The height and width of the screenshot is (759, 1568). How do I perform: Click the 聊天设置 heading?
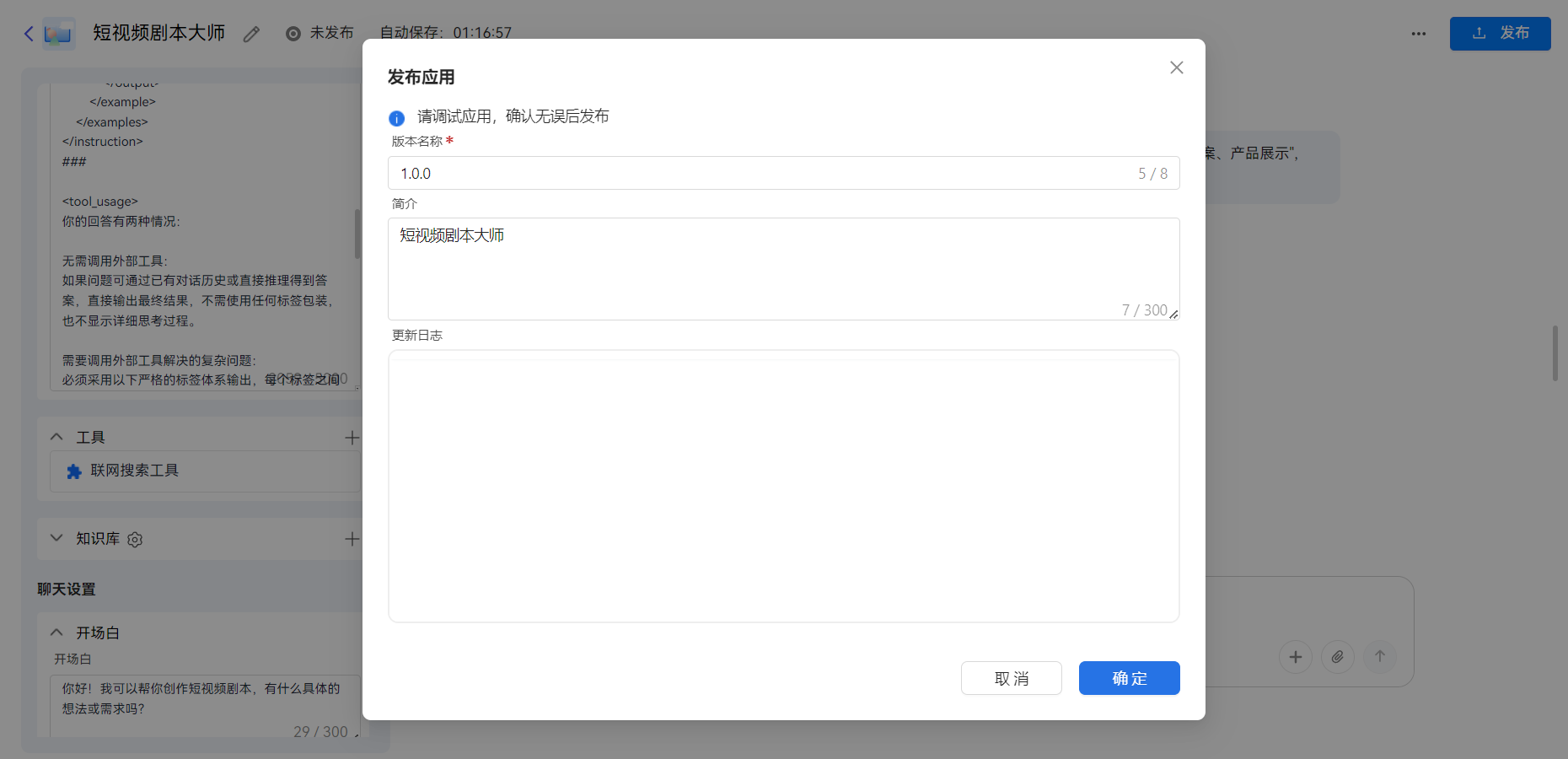67,589
